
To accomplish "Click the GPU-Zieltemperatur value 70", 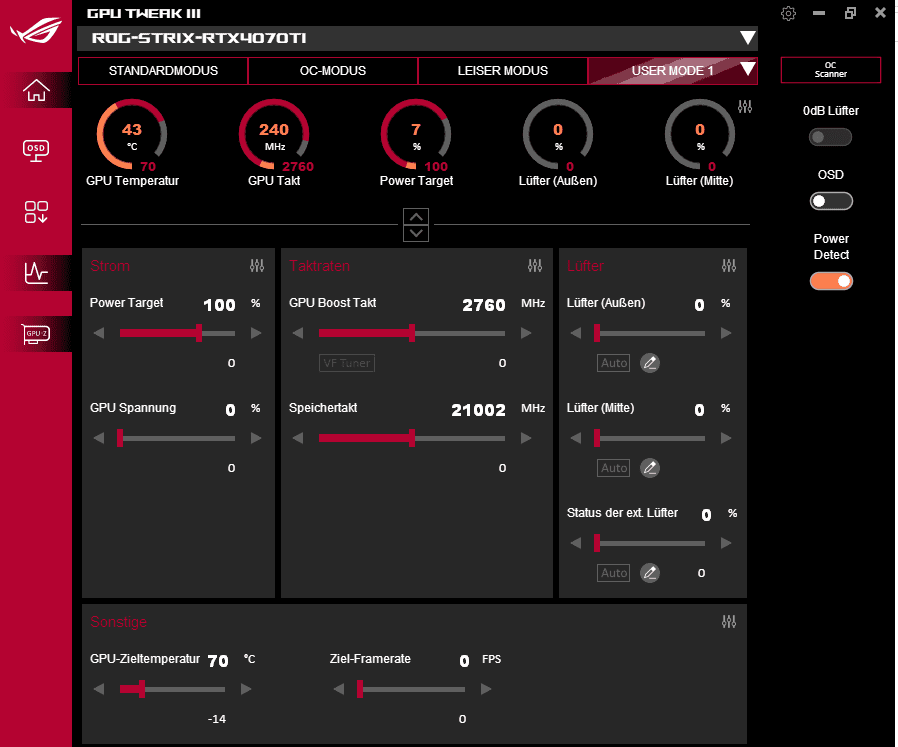I will coord(218,661).
